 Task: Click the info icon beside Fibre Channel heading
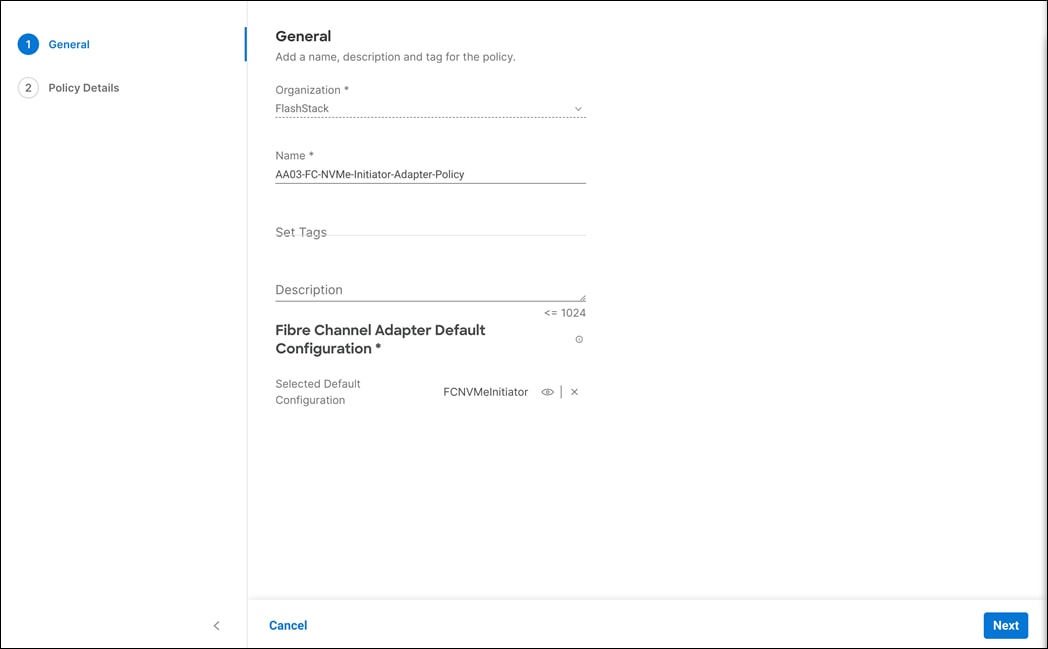pos(579,339)
